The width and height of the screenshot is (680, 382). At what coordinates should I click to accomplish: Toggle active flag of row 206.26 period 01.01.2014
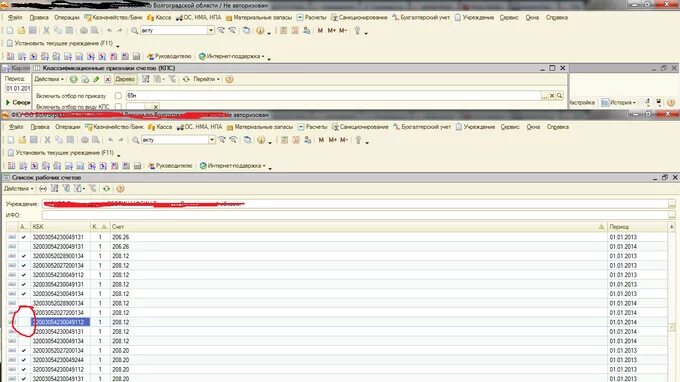point(23,247)
